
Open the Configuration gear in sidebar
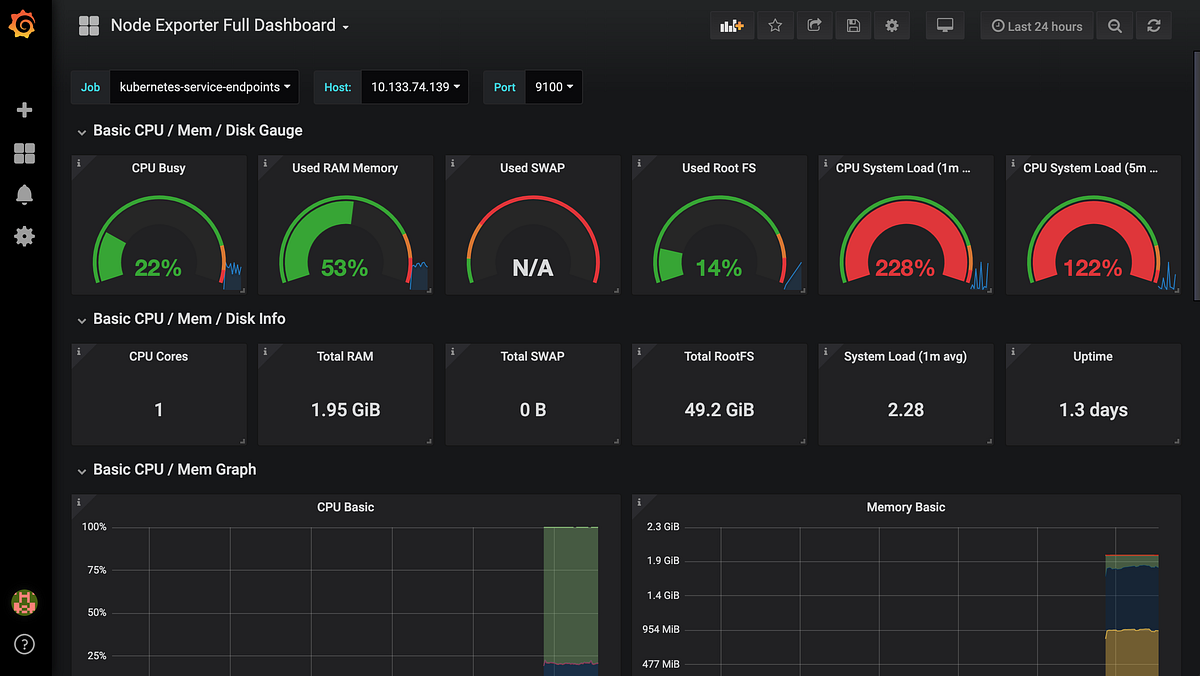tap(25, 236)
